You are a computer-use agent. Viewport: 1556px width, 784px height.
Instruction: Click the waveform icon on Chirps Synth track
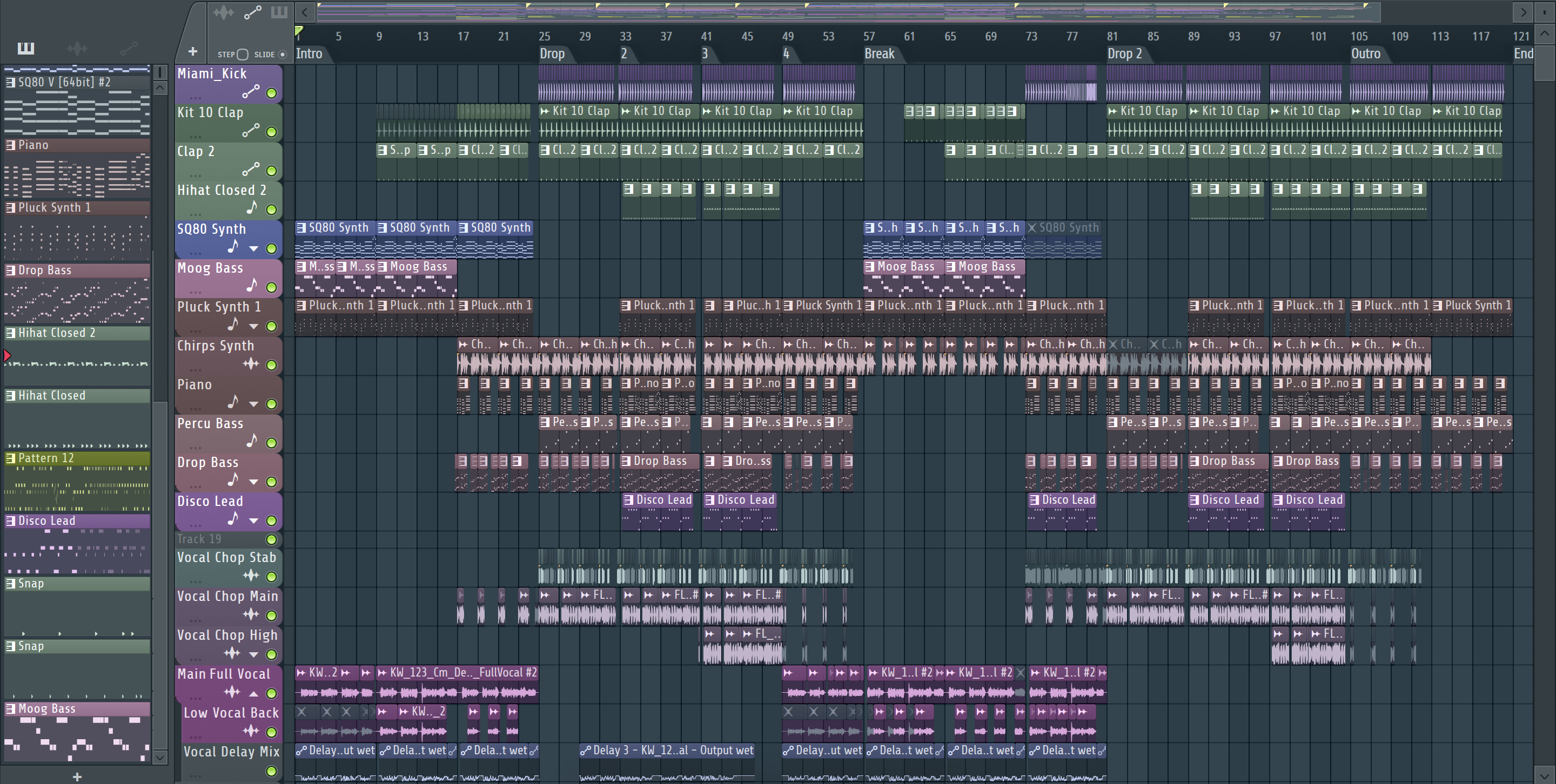(251, 363)
